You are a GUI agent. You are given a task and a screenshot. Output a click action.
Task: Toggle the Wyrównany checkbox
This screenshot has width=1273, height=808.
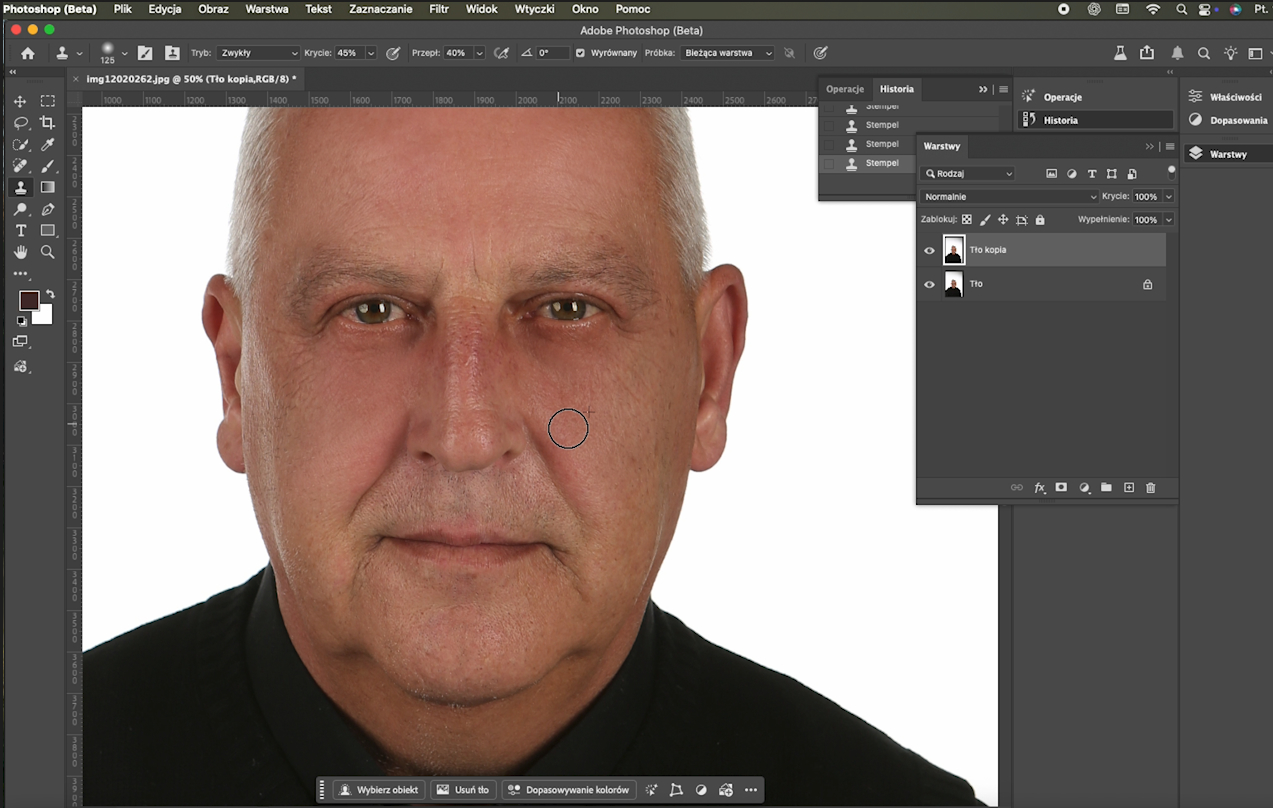pyautogui.click(x=580, y=53)
